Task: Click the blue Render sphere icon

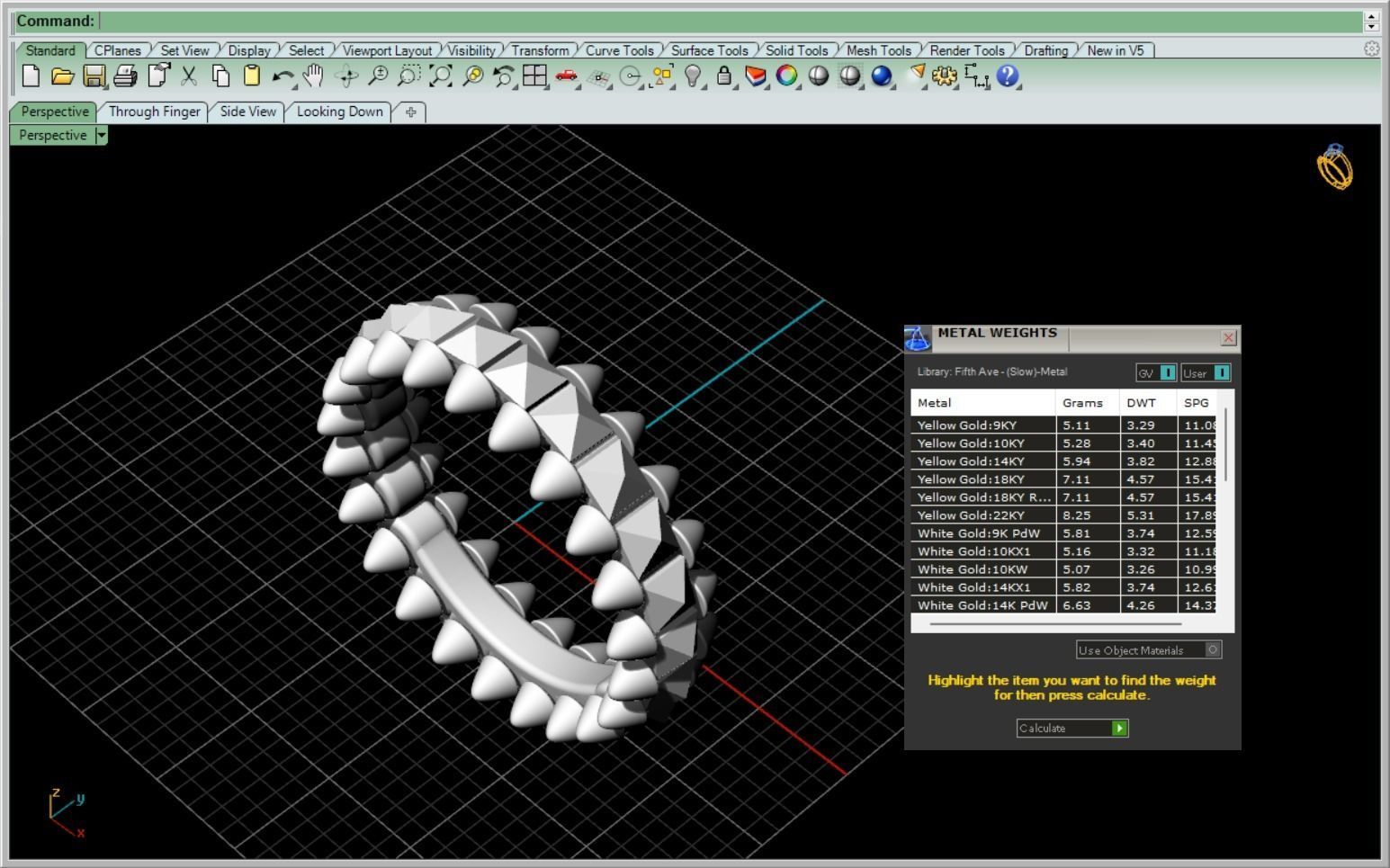Action: tap(882, 76)
